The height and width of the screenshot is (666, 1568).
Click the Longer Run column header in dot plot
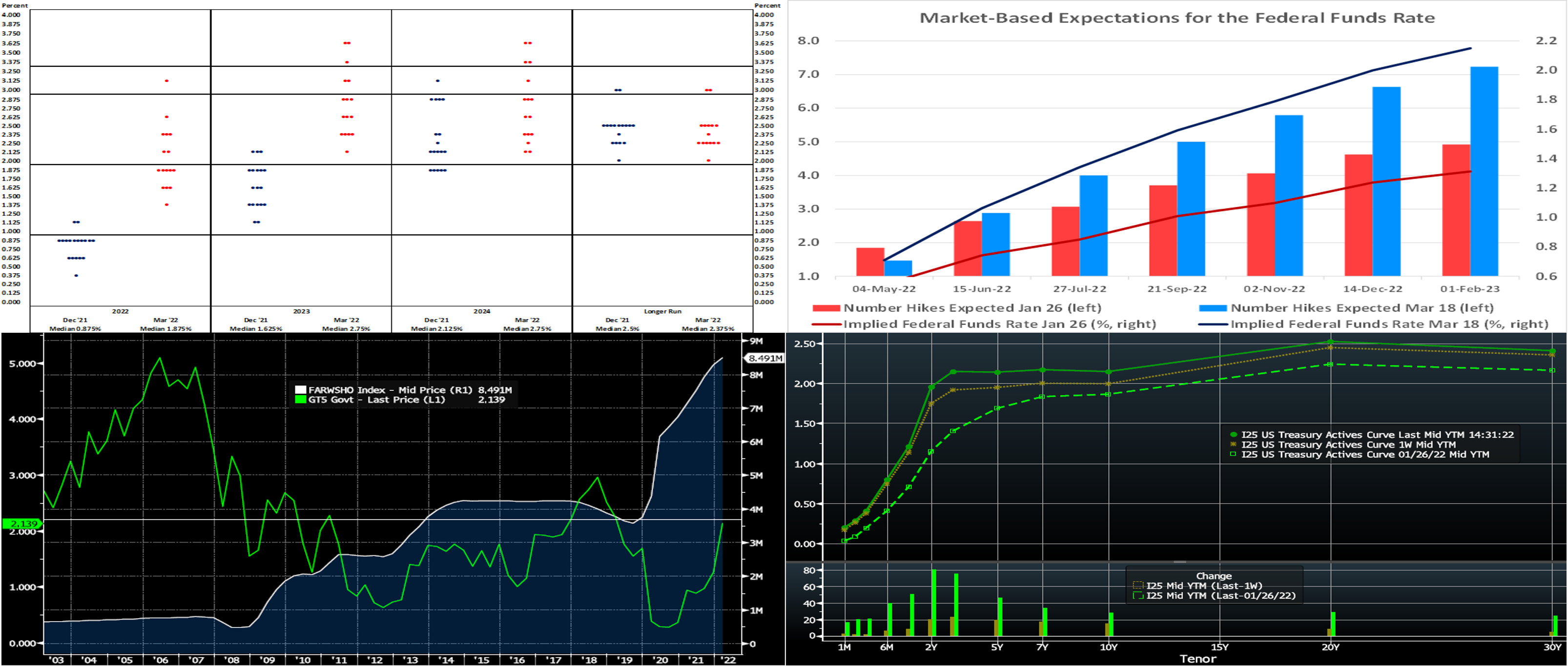tap(662, 311)
